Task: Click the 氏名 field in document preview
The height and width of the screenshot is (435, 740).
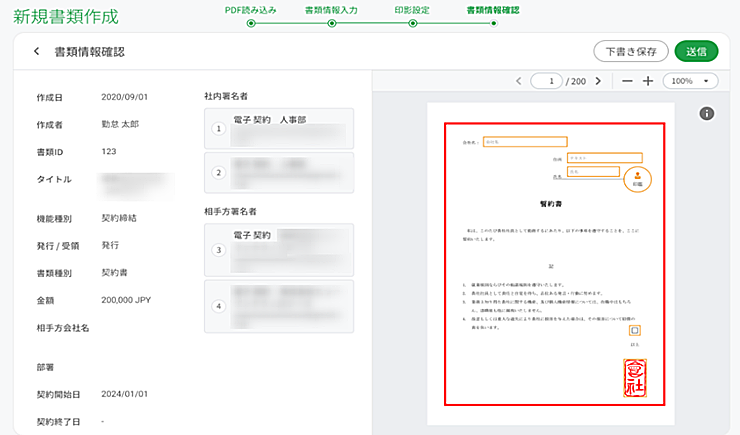Action: [x=593, y=172]
